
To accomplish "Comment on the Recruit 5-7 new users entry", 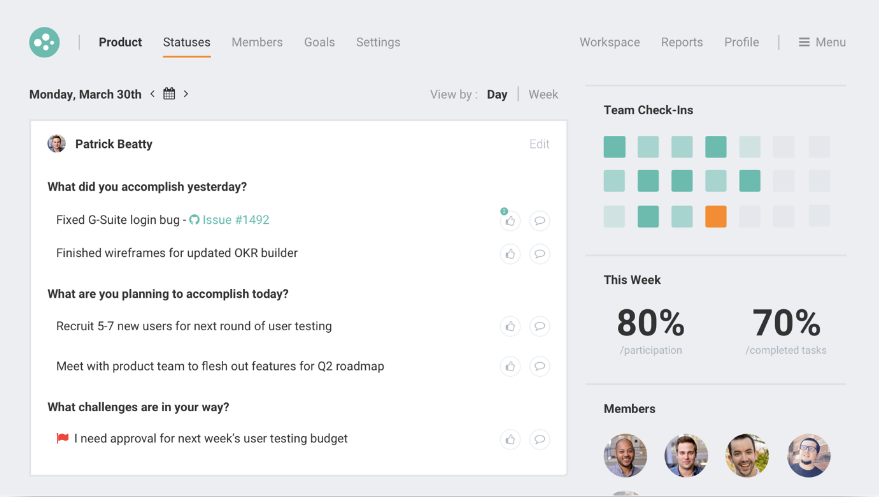I will pyautogui.click(x=539, y=327).
